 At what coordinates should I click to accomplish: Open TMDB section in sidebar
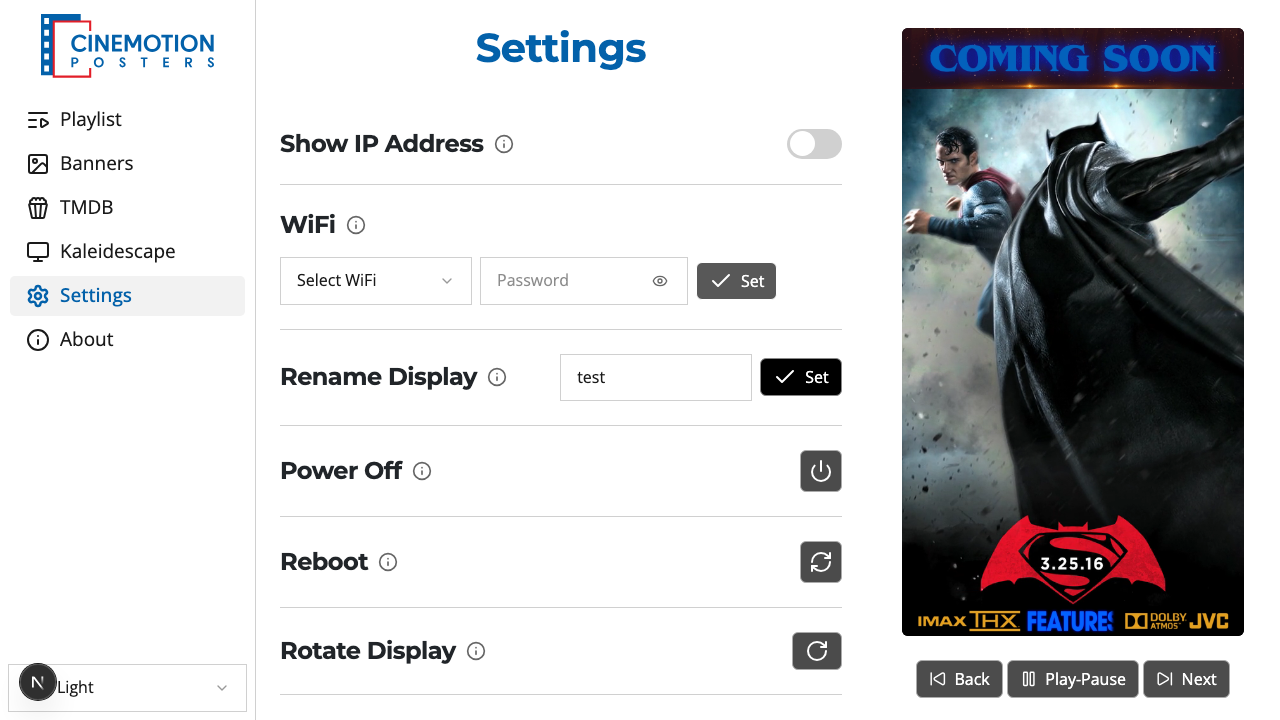[x=127, y=208]
